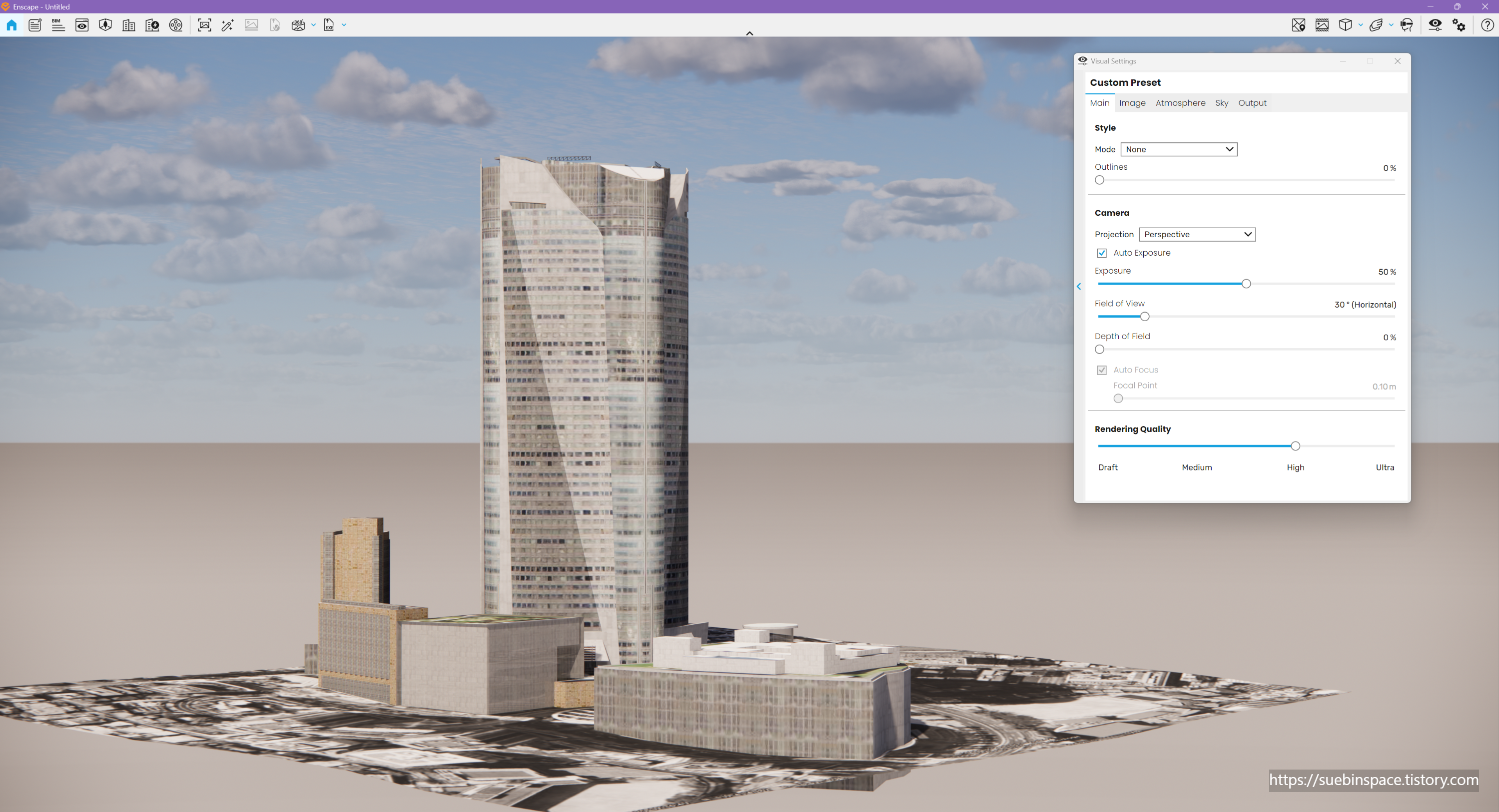Open the BIM info panel icon
This screenshot has width=1499, height=812.
(x=58, y=25)
